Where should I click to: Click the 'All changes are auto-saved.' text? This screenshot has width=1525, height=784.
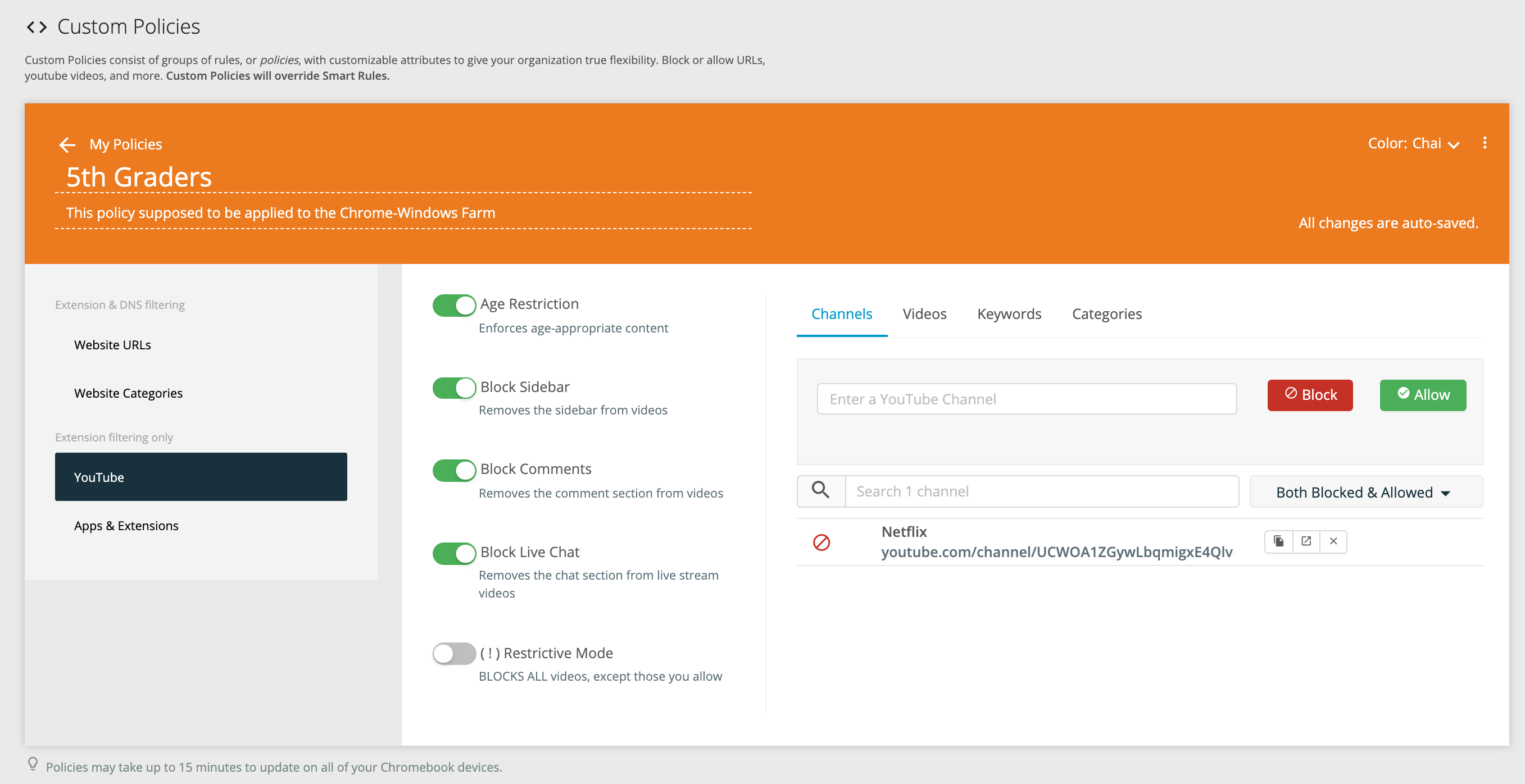pos(1388,223)
